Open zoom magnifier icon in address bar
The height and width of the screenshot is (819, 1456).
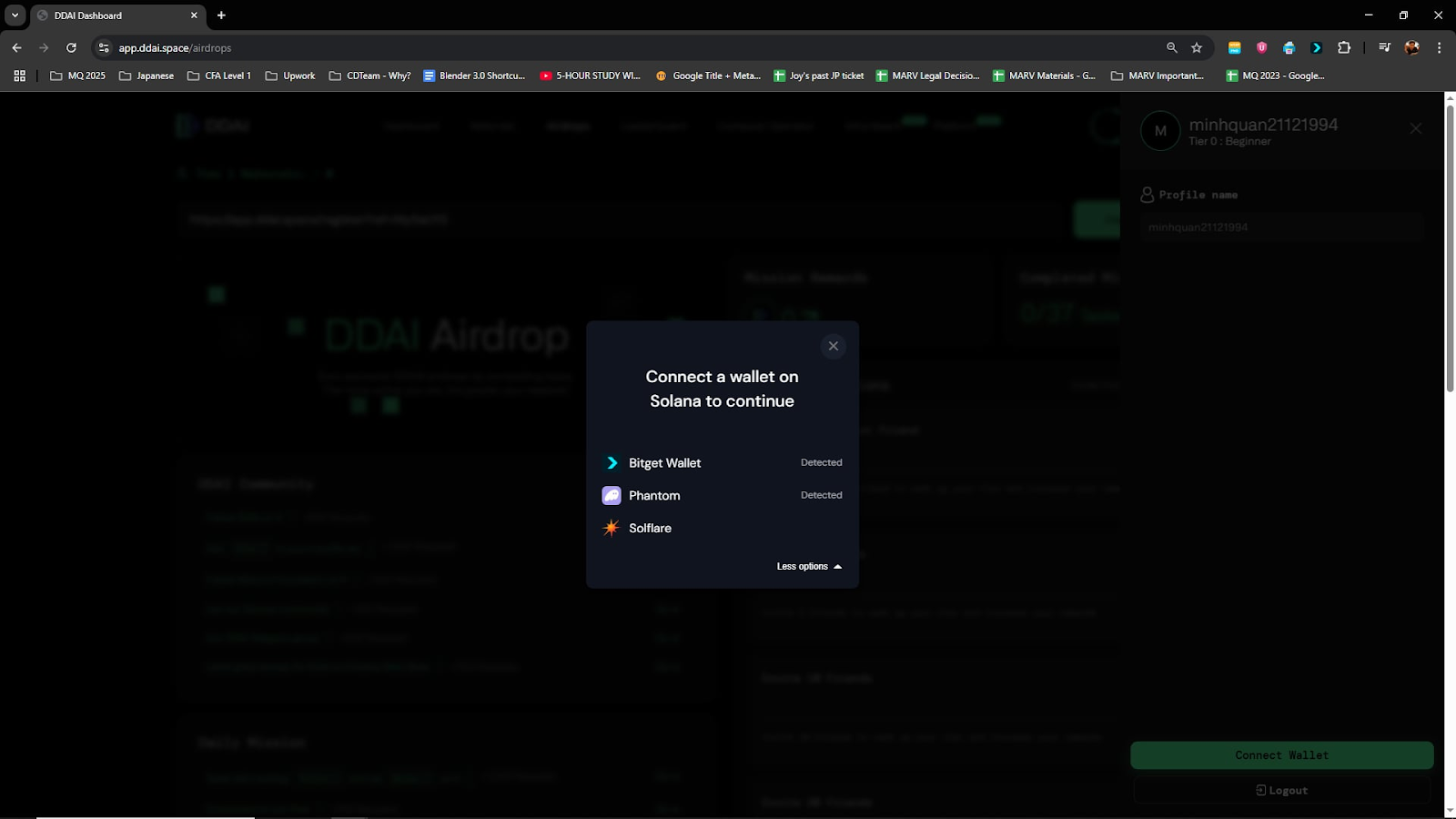pyautogui.click(x=1171, y=47)
